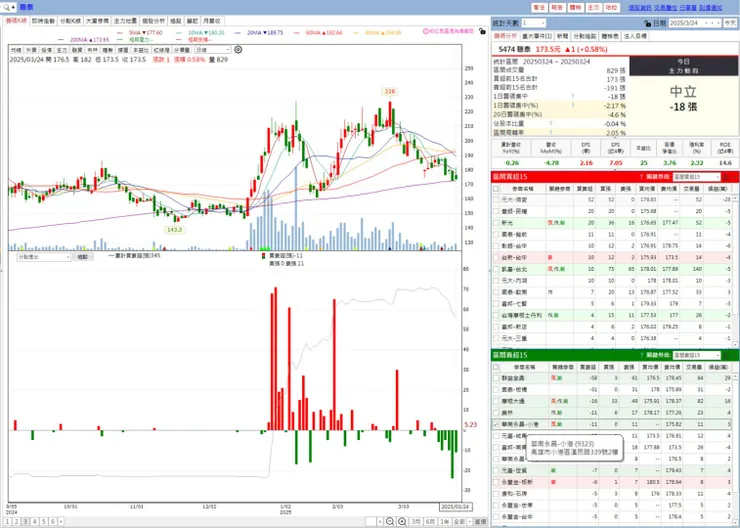Viewport: 740px width, 528px height.
Task: Open the 行事曆 link
Action: [x=688, y=8]
